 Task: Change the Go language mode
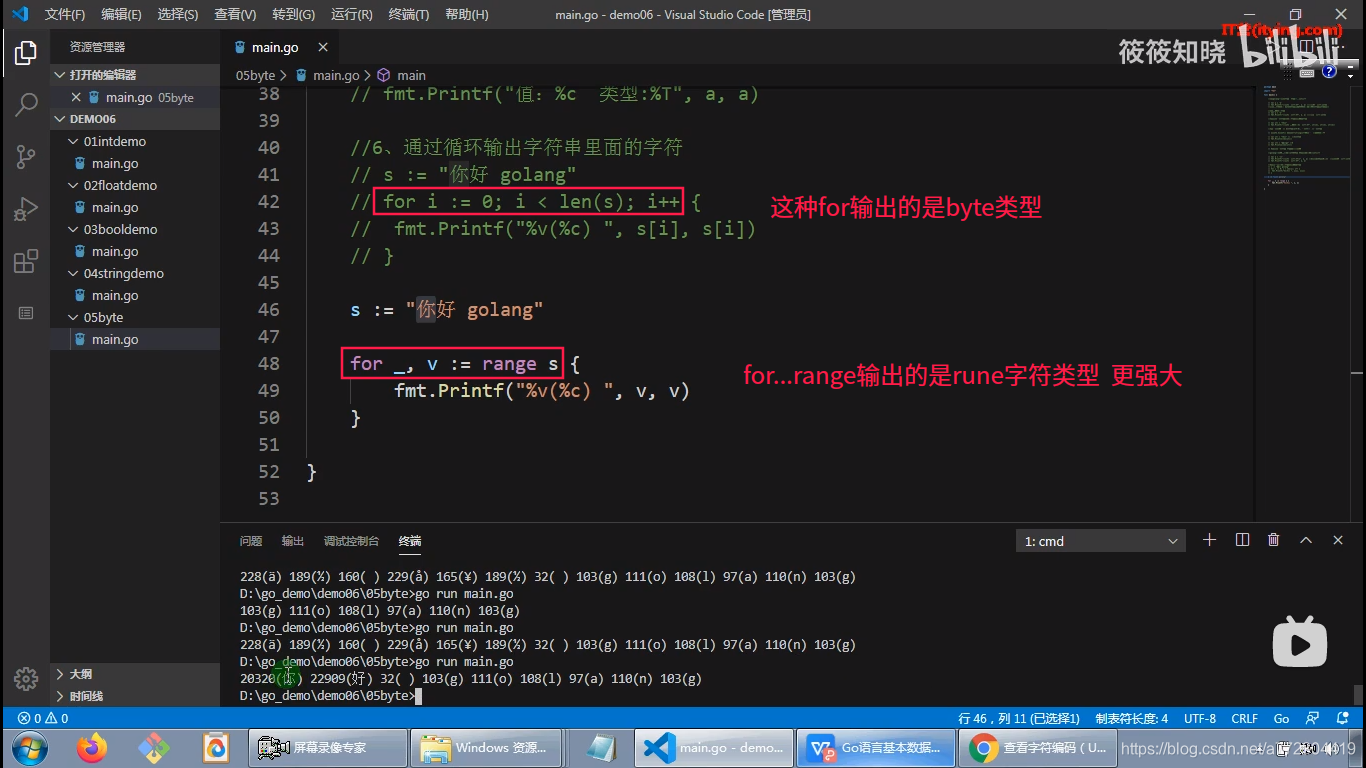coord(1281,718)
